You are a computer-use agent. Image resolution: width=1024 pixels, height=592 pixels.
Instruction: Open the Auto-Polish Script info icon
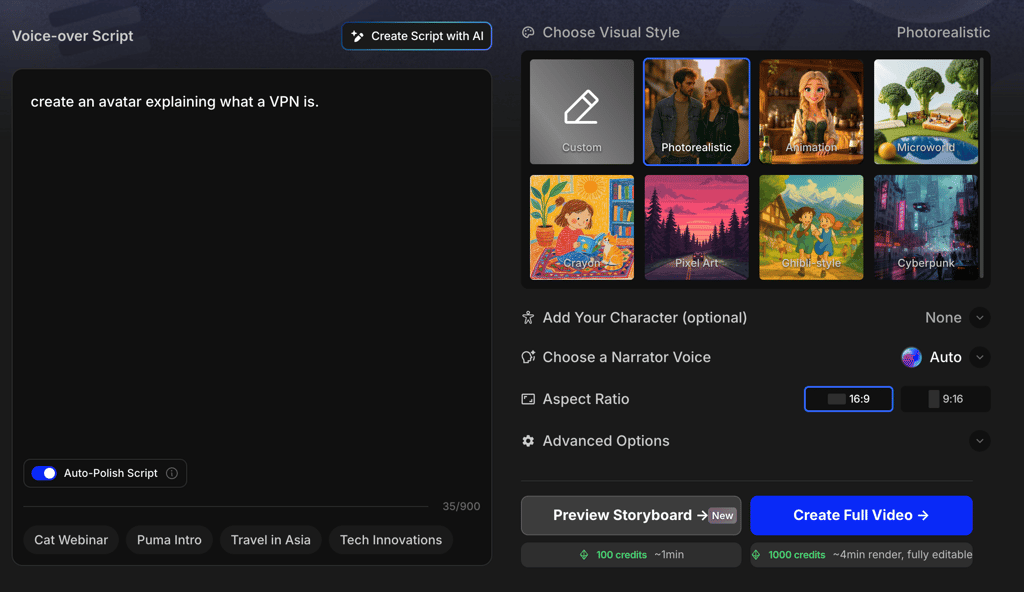(172, 473)
